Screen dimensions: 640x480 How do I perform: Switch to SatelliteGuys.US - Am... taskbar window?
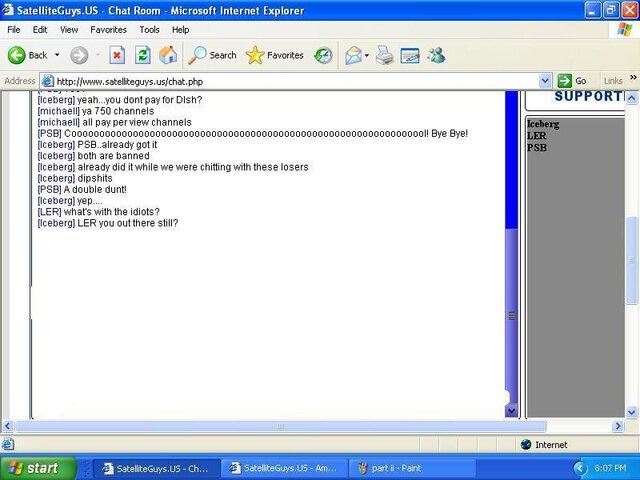(x=284, y=468)
